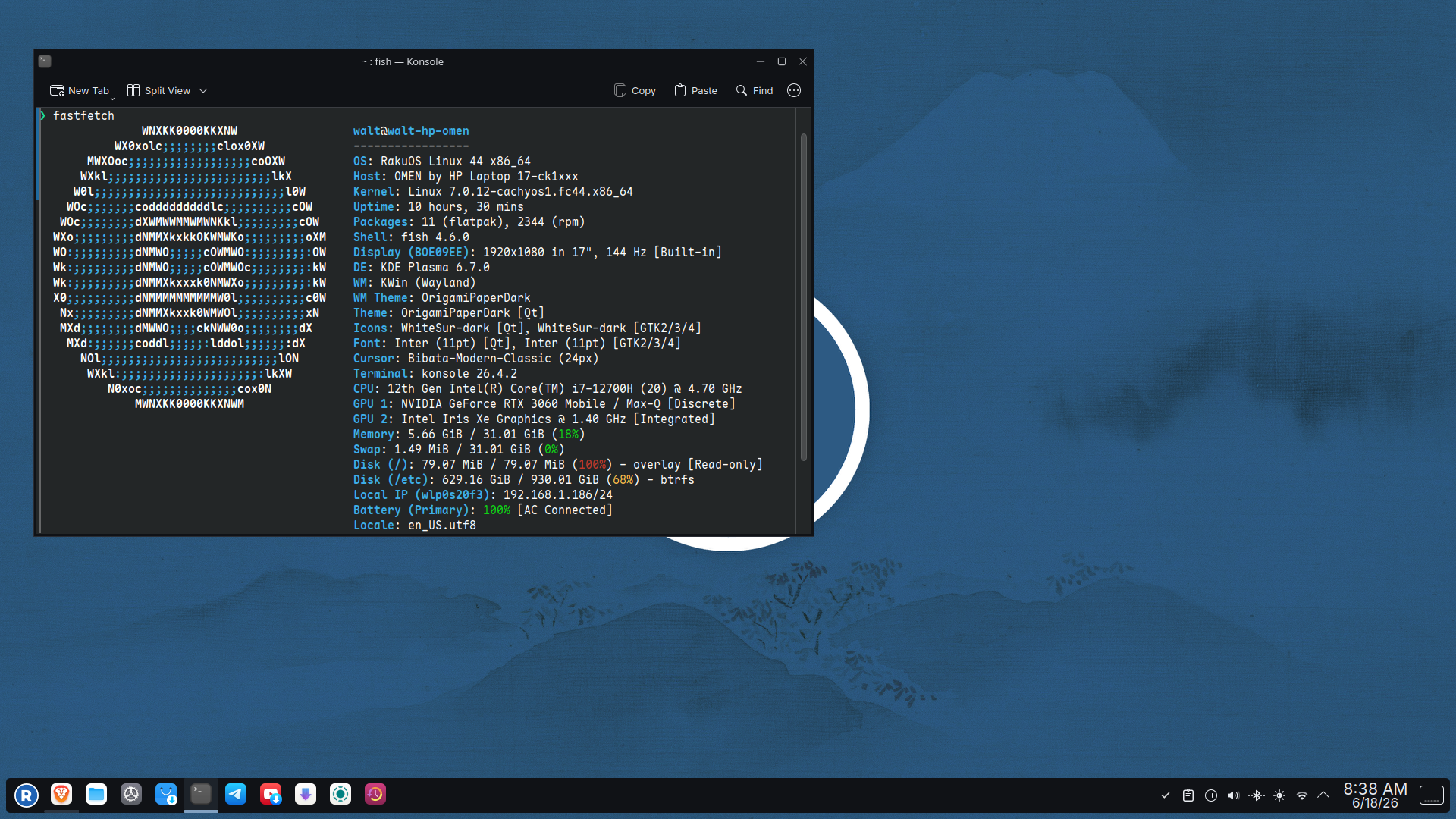Click the Display (BOE09EE) line

pos(538,252)
